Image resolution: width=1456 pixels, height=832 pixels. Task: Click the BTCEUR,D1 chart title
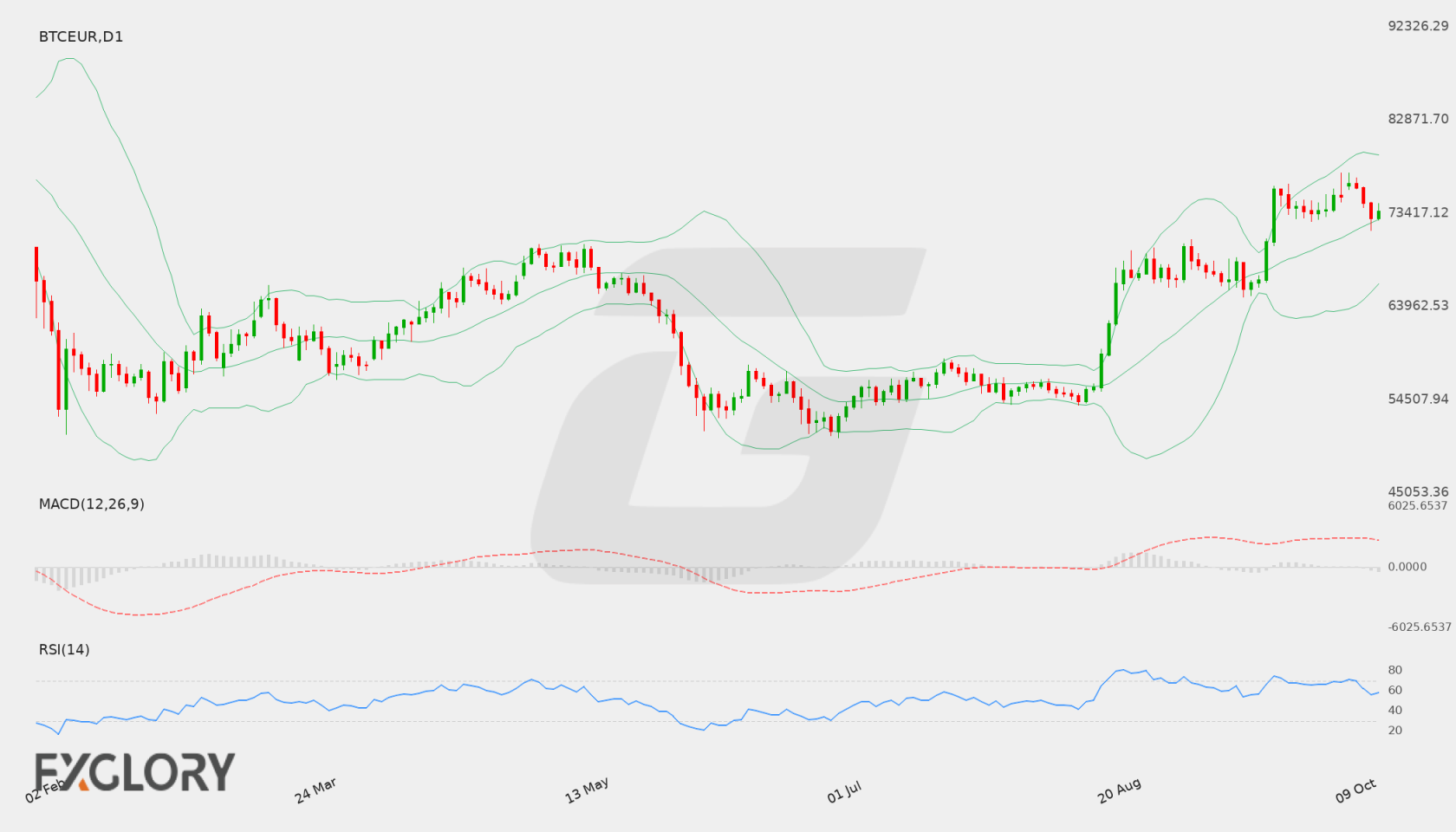pos(81,36)
